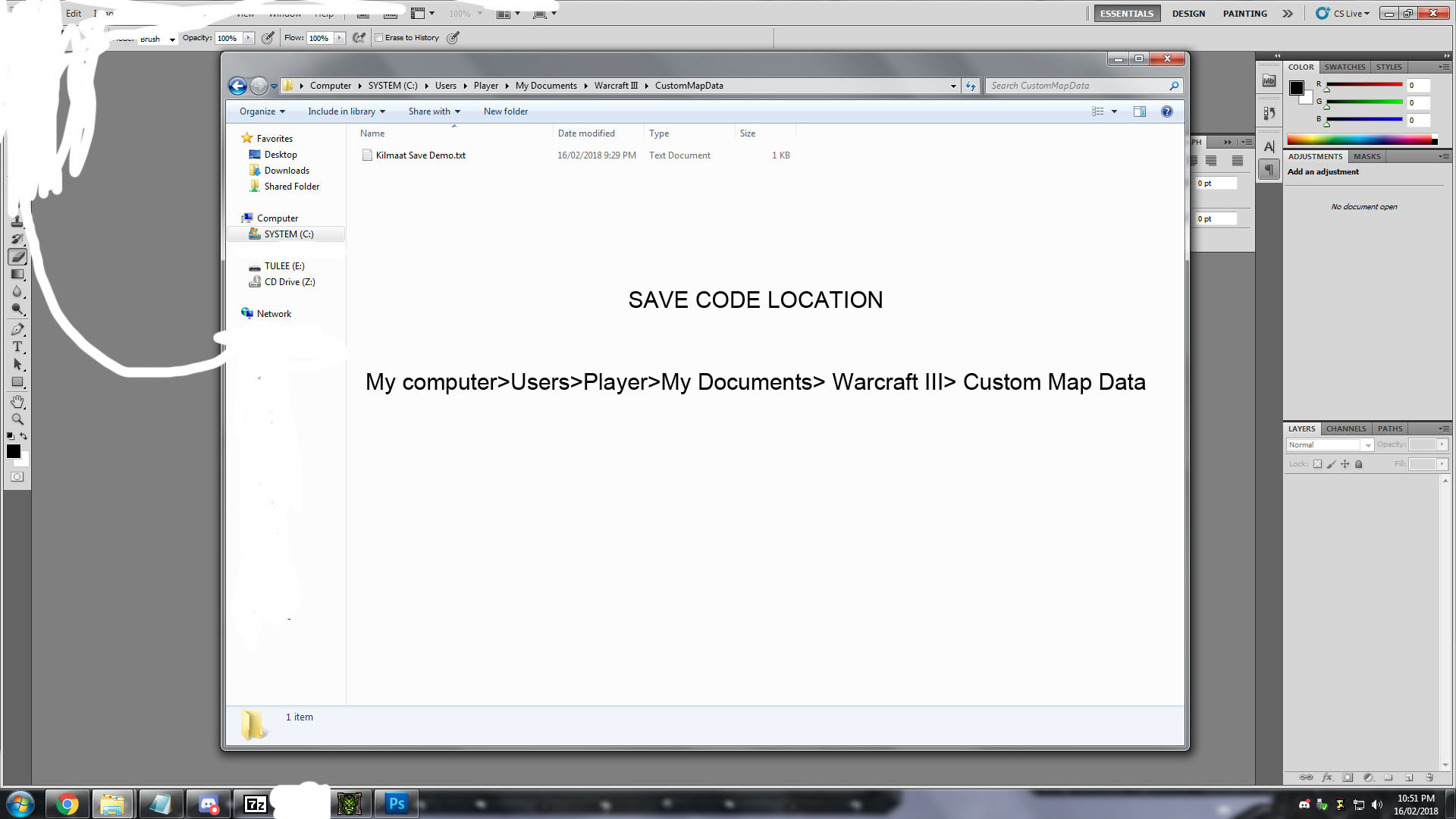Screen dimensions: 1456x819
Task: Select the Dodge tool
Action: click(x=17, y=309)
